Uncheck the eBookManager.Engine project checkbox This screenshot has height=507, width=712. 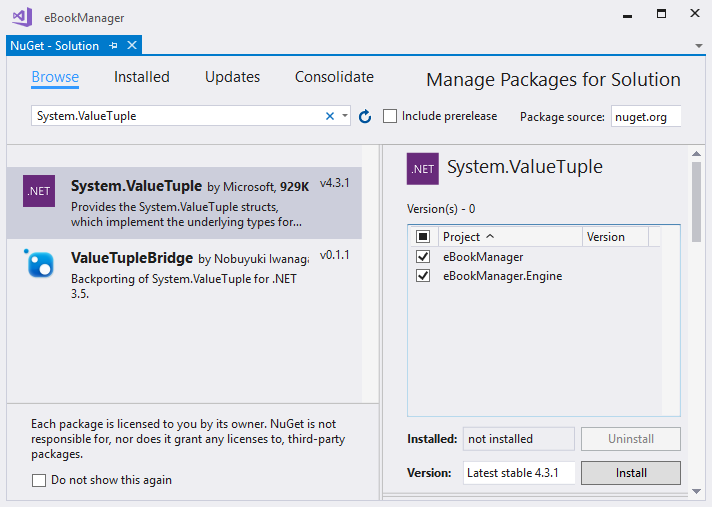[423, 276]
